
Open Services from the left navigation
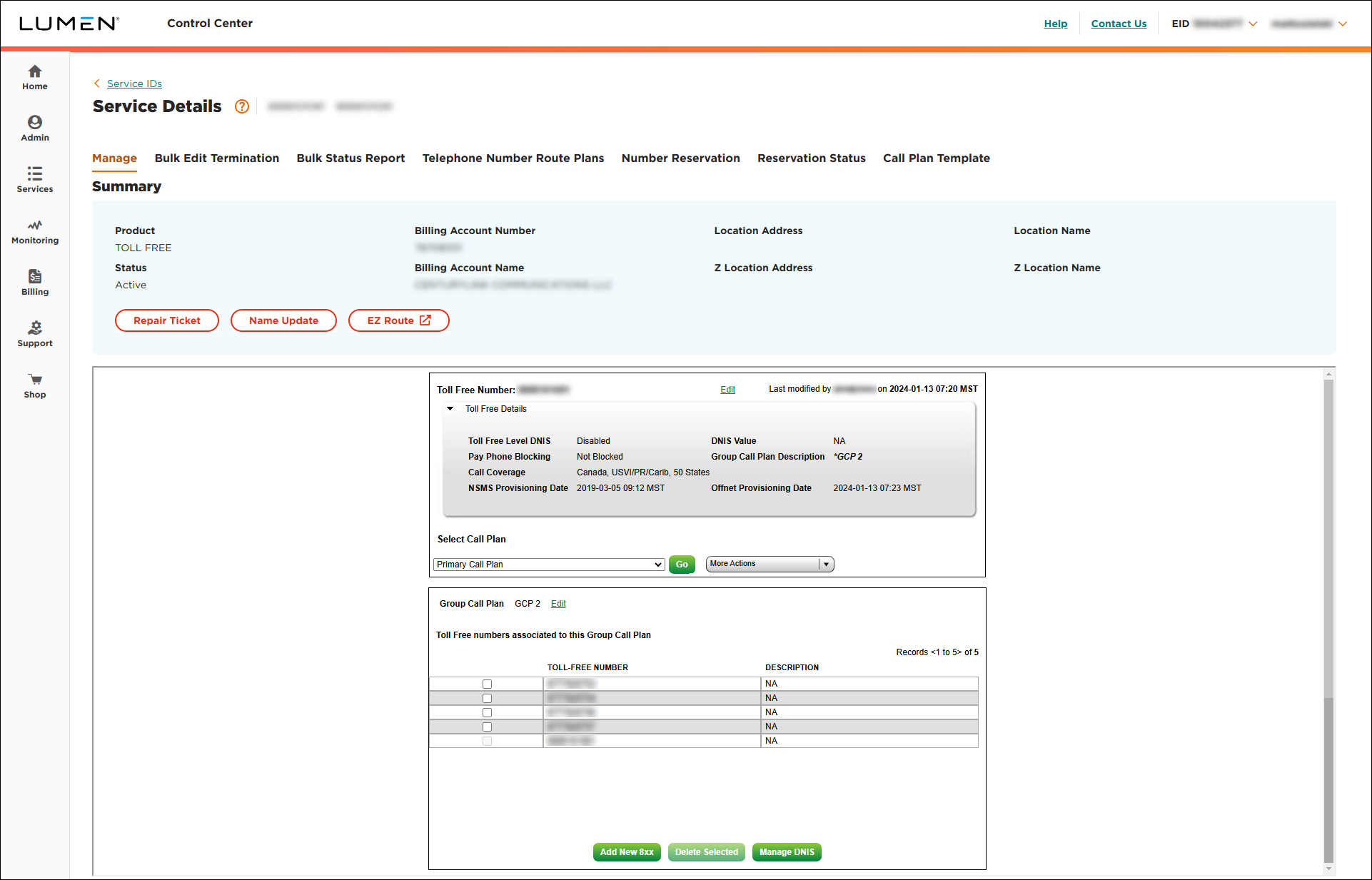(34, 179)
